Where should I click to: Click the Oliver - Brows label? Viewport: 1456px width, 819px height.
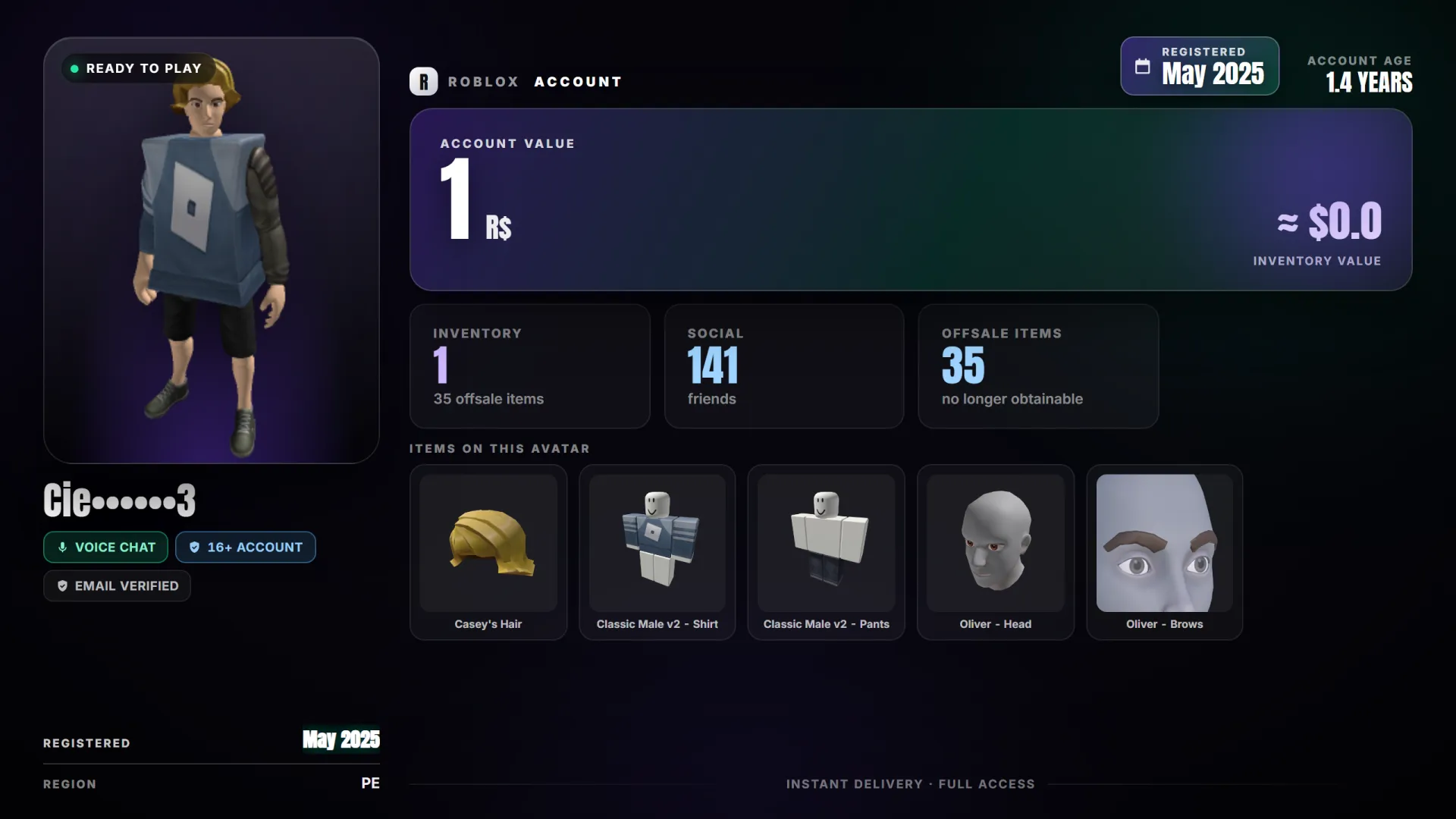(1165, 624)
